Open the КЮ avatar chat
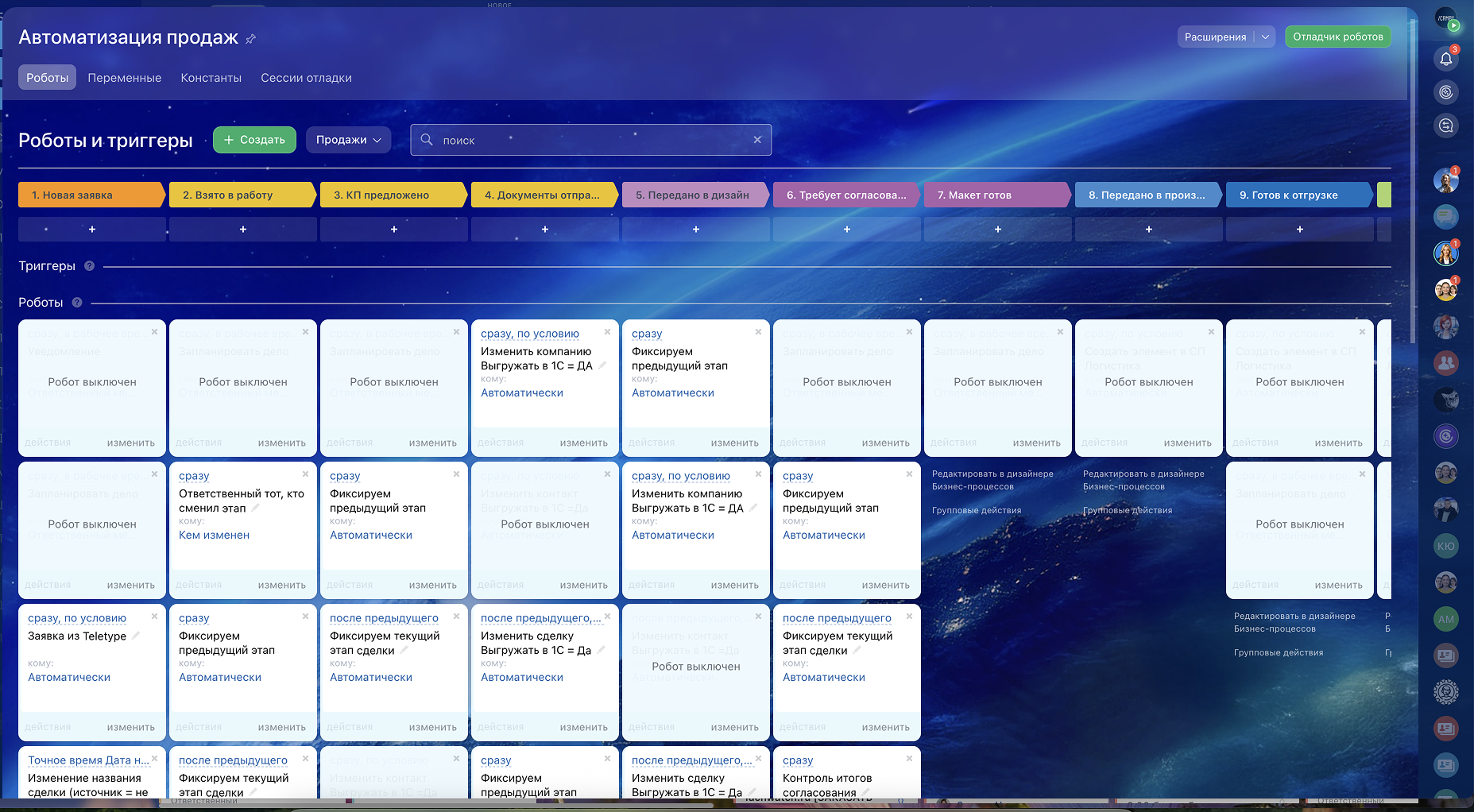 pos(1446,546)
